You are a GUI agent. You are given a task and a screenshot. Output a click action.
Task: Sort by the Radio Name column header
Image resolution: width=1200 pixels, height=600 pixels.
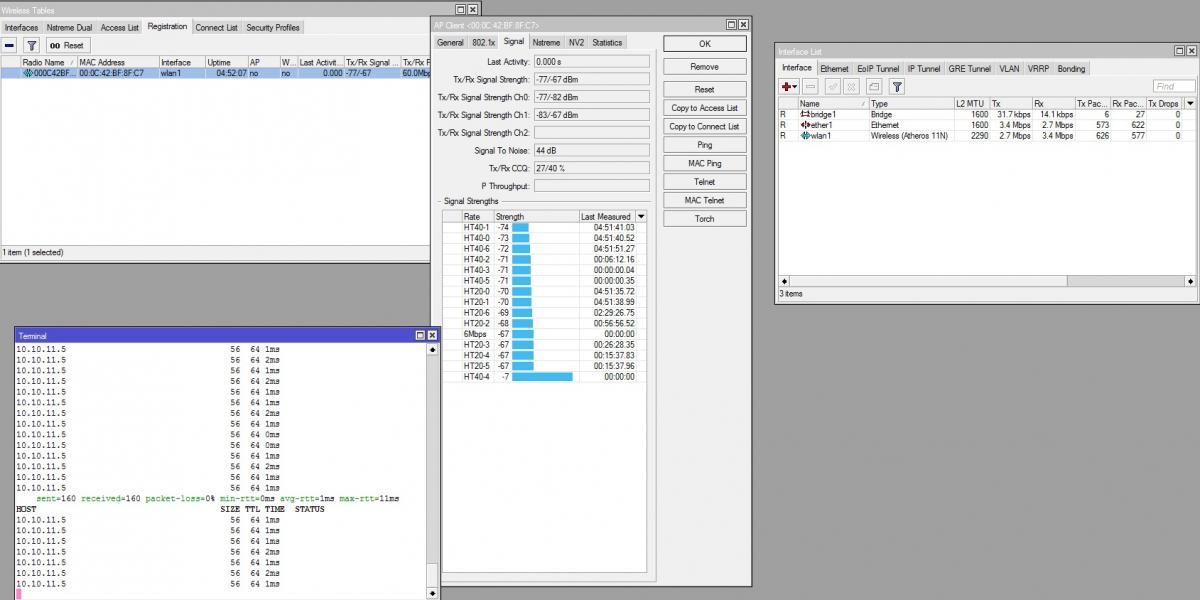[x=45, y=62]
